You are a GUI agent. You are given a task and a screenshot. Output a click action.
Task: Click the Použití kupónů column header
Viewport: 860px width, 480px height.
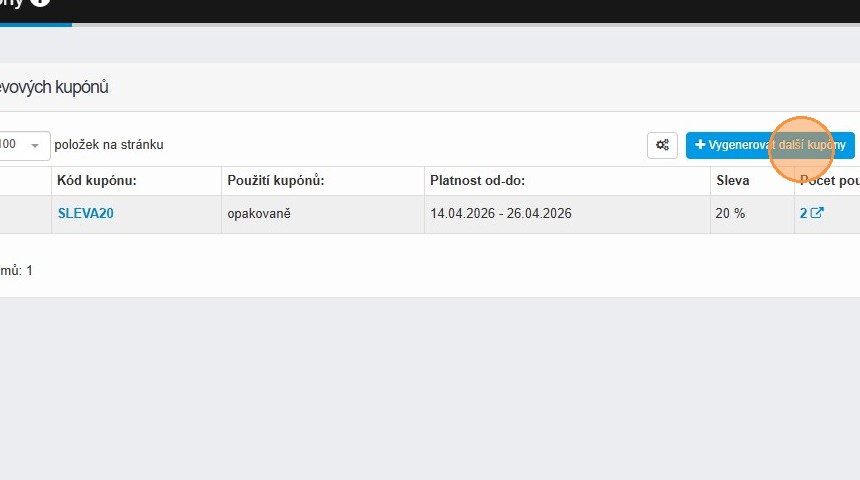tap(276, 181)
